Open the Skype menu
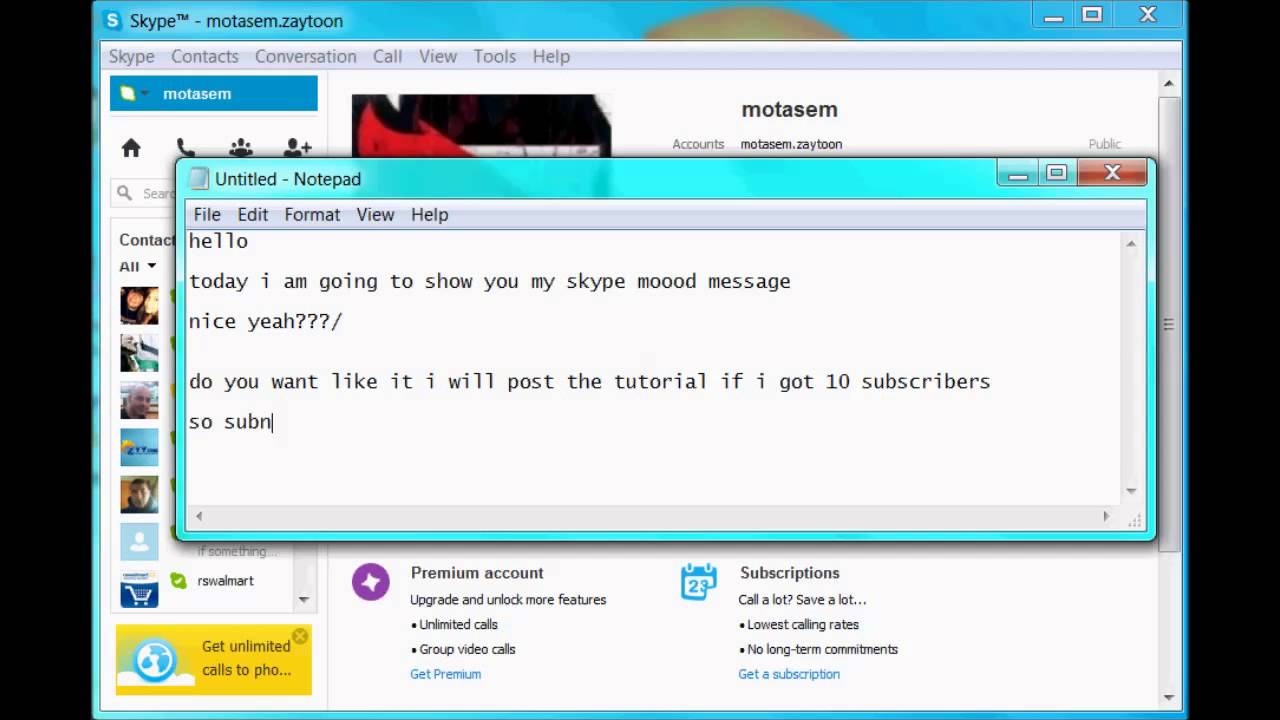 [131, 56]
